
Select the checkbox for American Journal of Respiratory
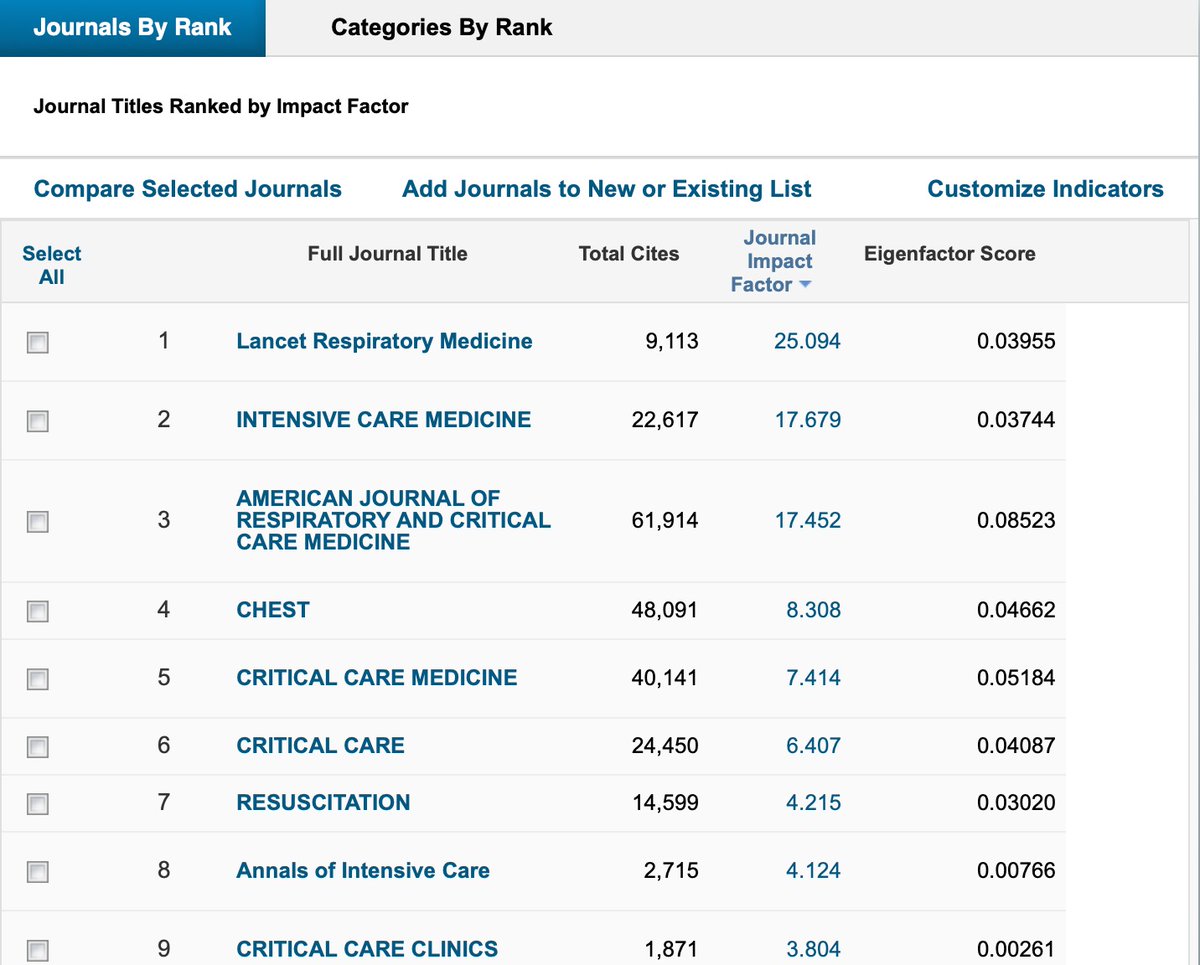click(x=37, y=521)
